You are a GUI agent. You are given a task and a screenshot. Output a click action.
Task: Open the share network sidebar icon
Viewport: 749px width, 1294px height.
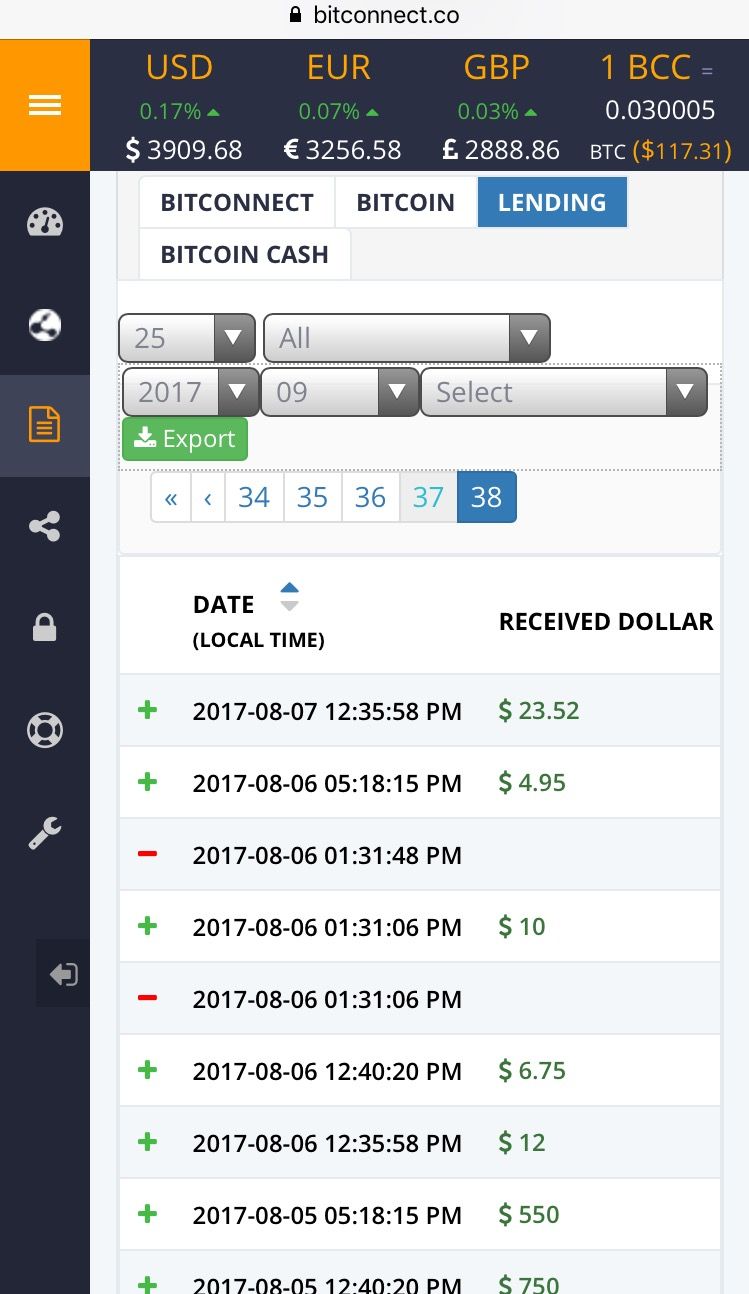45,526
